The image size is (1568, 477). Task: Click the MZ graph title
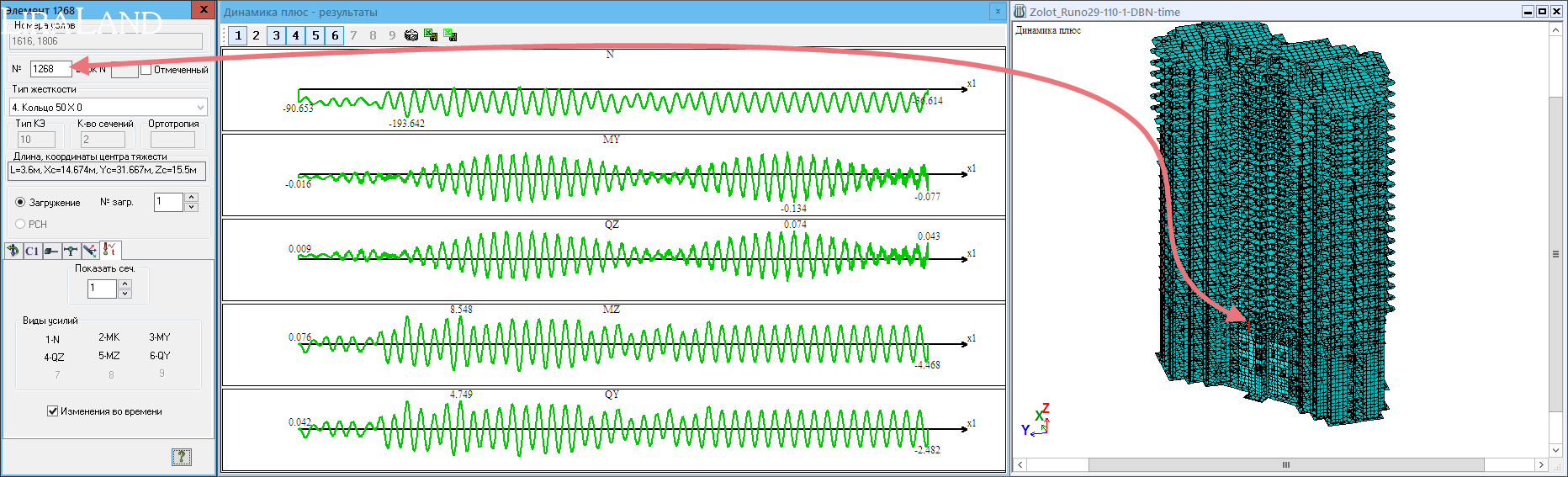pyautogui.click(x=612, y=310)
